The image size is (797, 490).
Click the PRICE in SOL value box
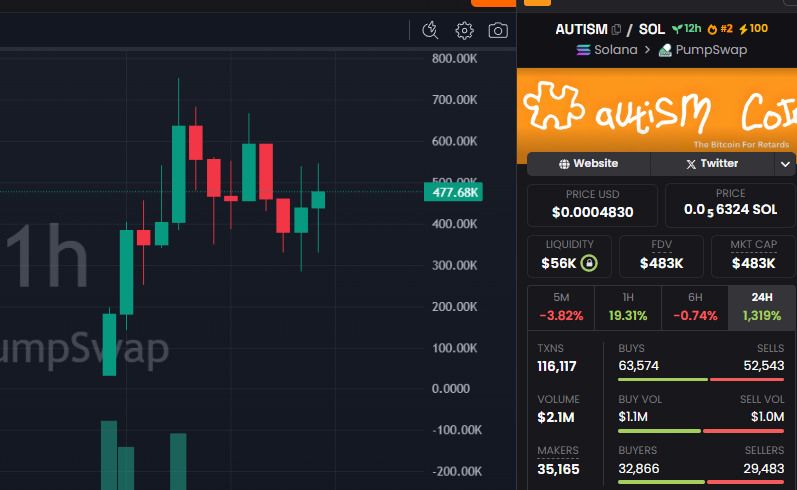click(x=730, y=205)
